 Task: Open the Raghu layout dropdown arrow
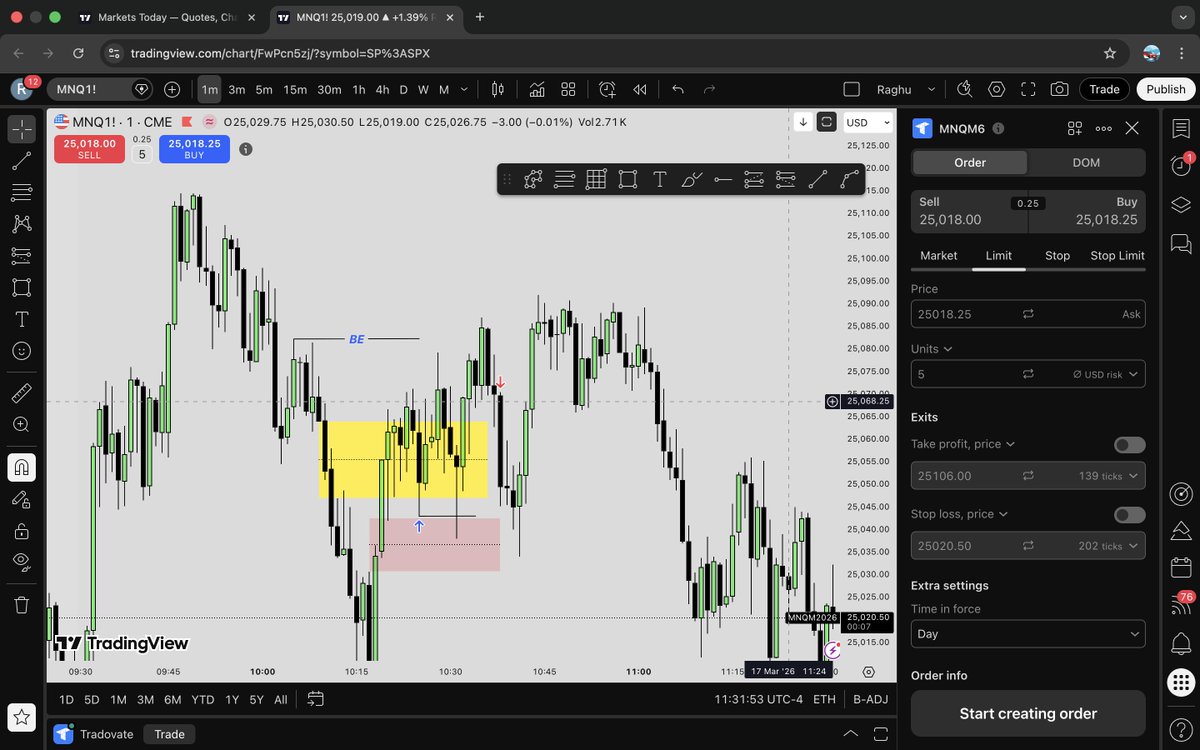pyautogui.click(x=932, y=89)
